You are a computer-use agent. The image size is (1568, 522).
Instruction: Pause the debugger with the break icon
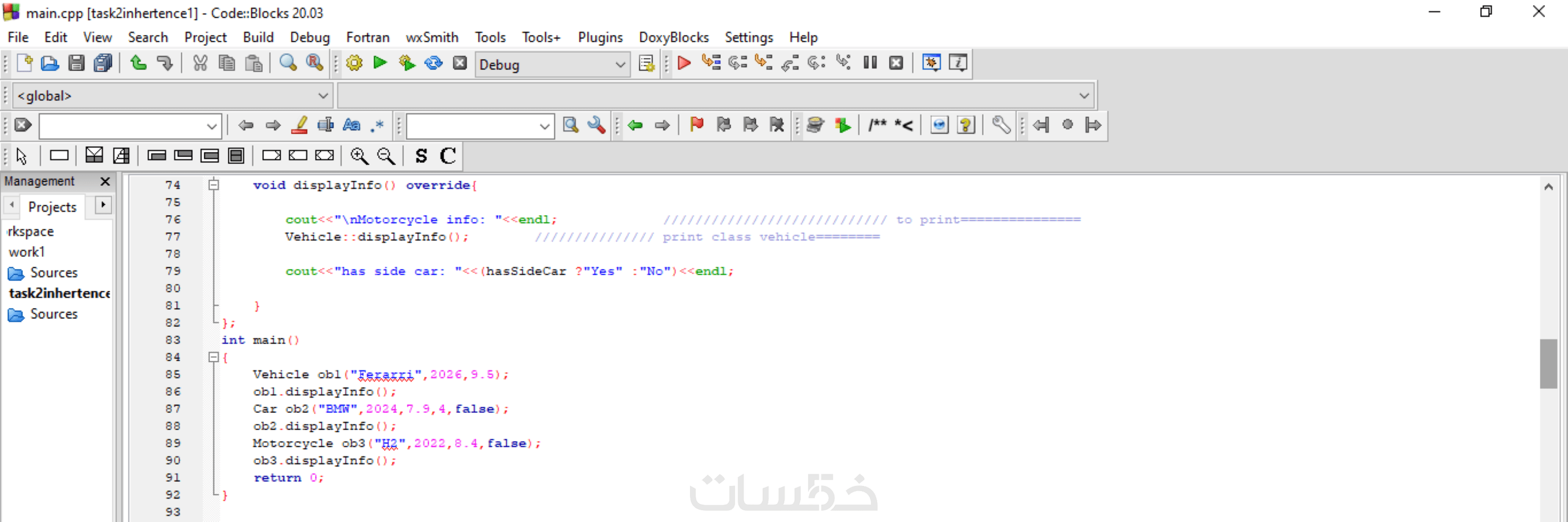click(x=870, y=63)
